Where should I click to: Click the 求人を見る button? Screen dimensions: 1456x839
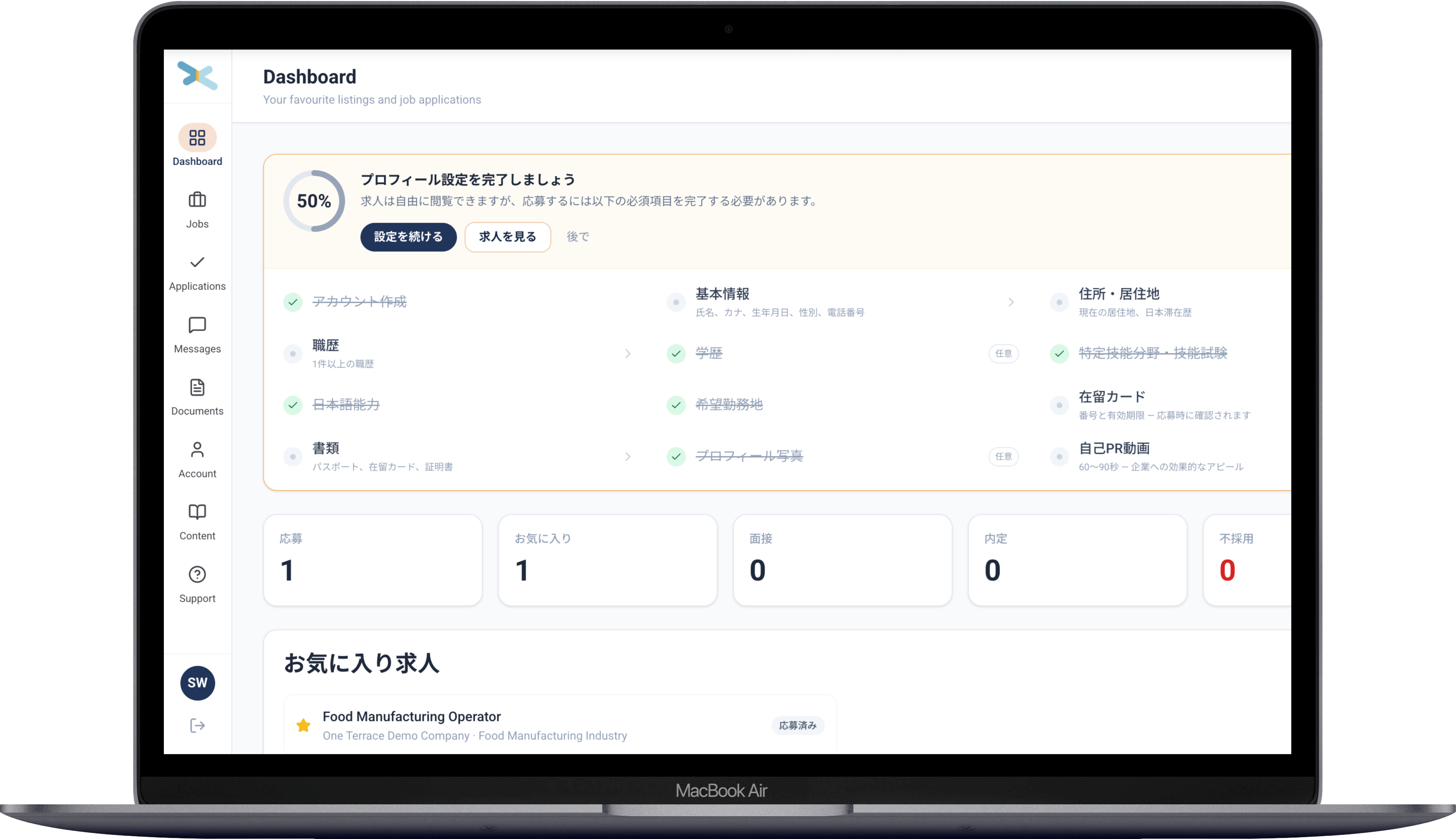click(x=508, y=237)
